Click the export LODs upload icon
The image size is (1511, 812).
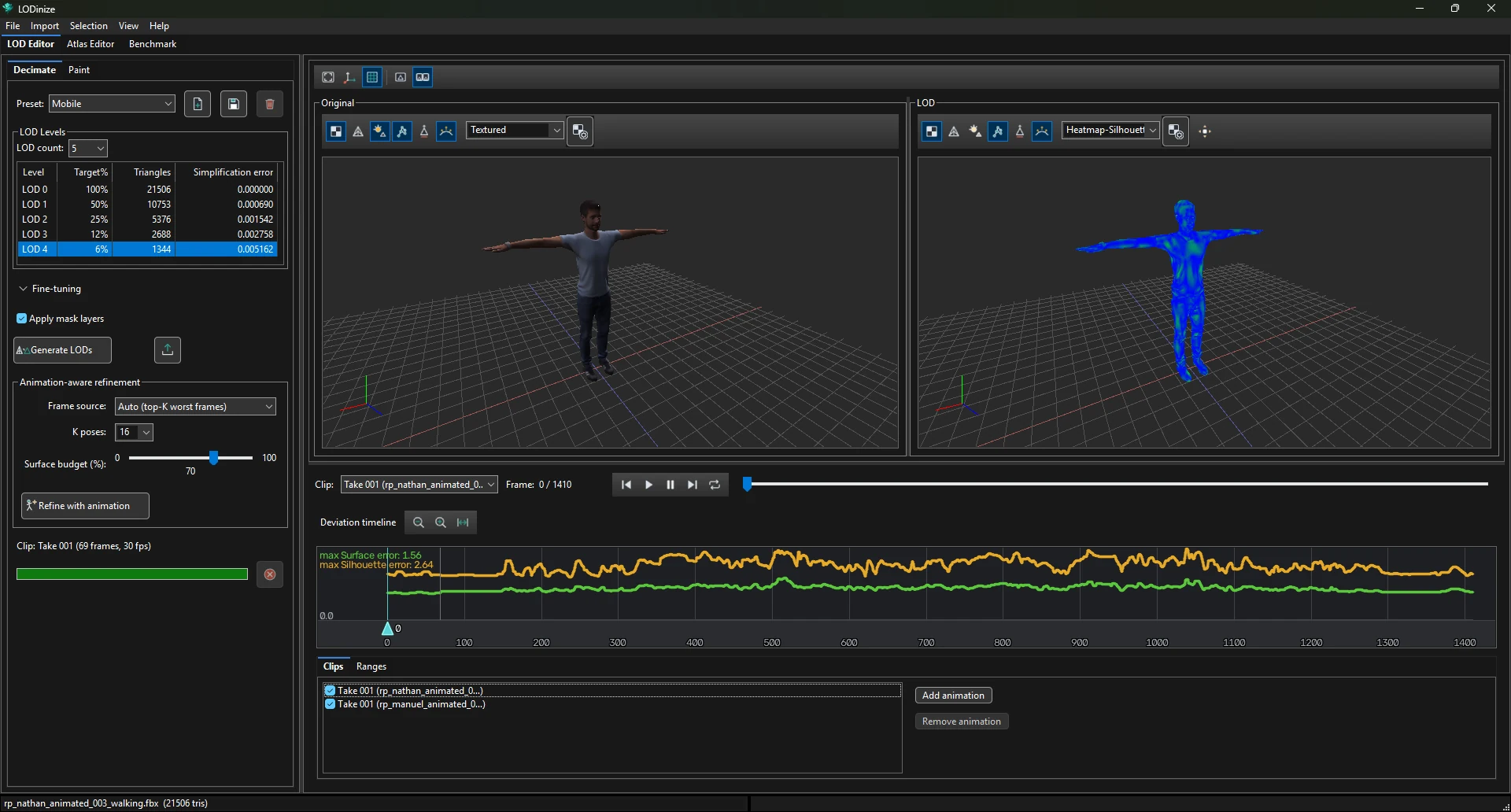pos(168,350)
